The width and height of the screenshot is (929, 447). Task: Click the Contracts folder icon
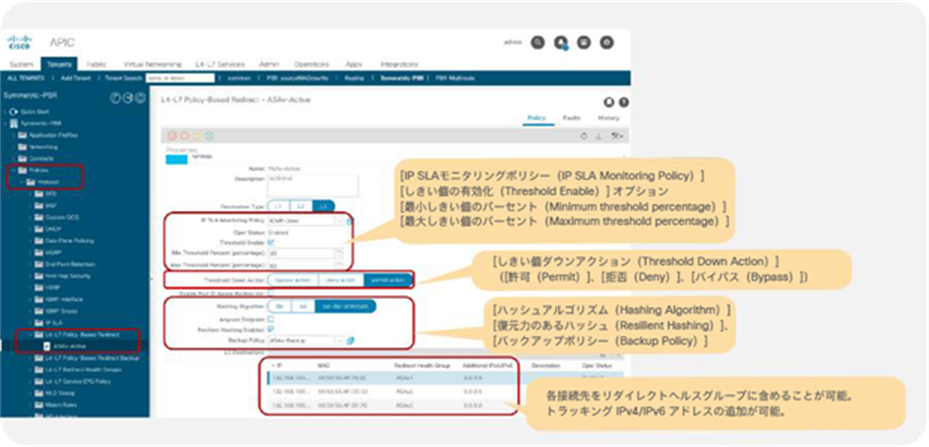[x=23, y=158]
